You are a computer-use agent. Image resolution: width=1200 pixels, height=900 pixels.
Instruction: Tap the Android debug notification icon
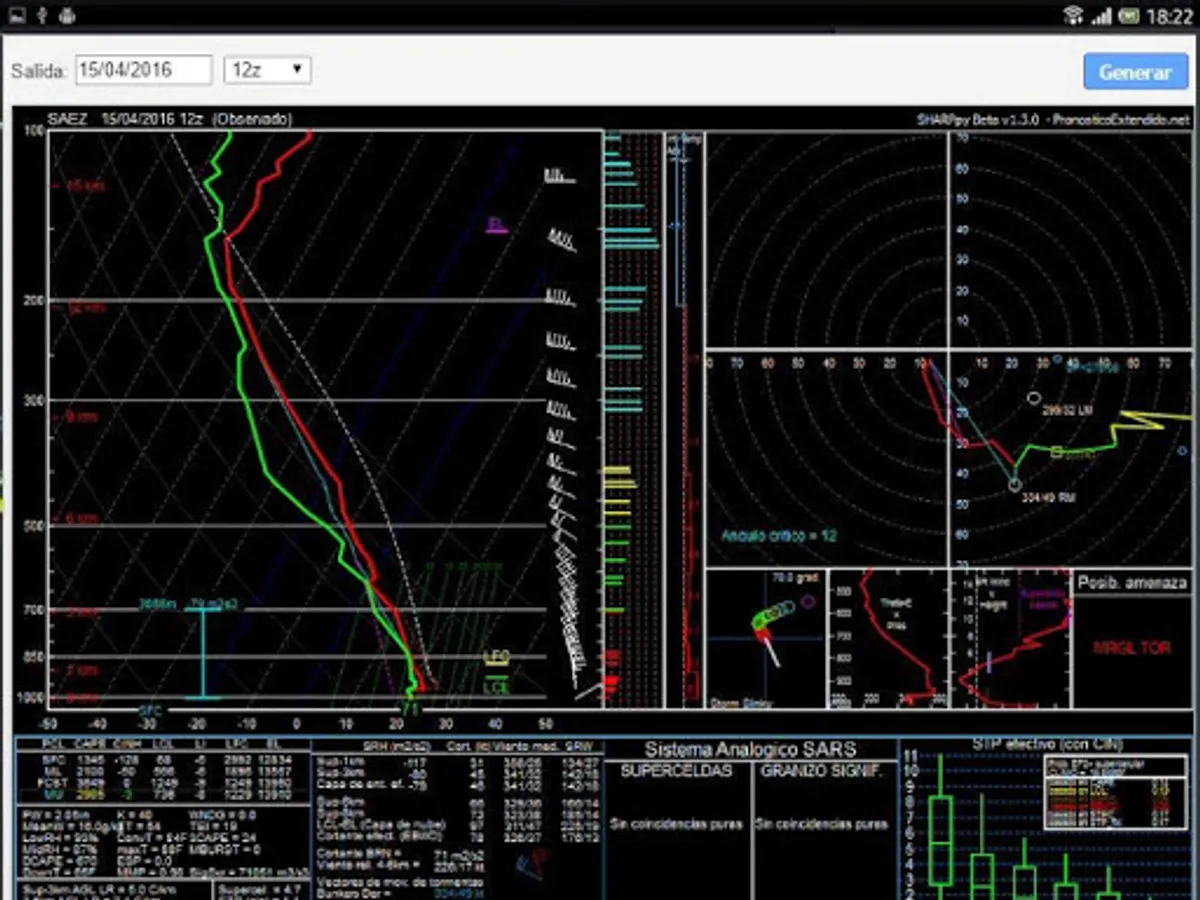pyautogui.click(x=66, y=15)
